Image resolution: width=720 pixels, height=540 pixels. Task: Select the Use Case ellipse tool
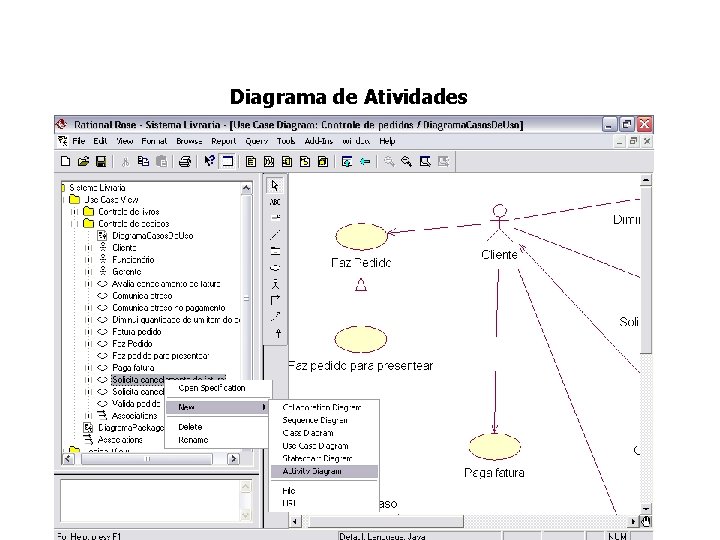point(275,268)
